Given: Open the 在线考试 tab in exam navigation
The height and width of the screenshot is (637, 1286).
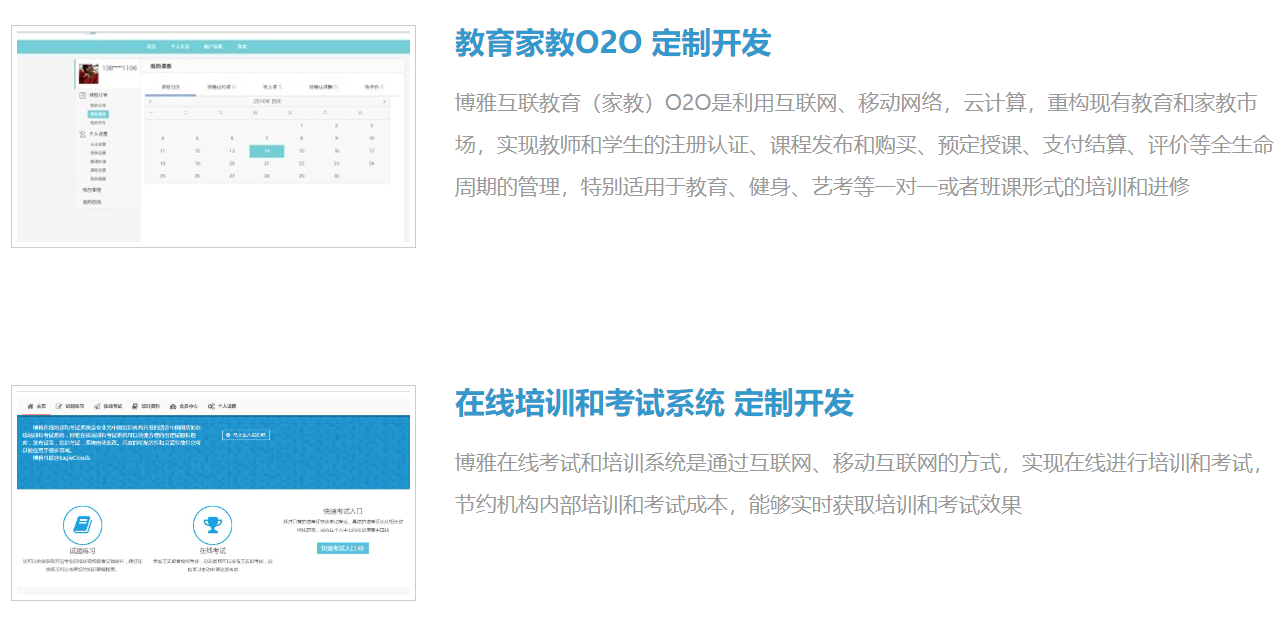Looking at the screenshot, I should point(108,407).
